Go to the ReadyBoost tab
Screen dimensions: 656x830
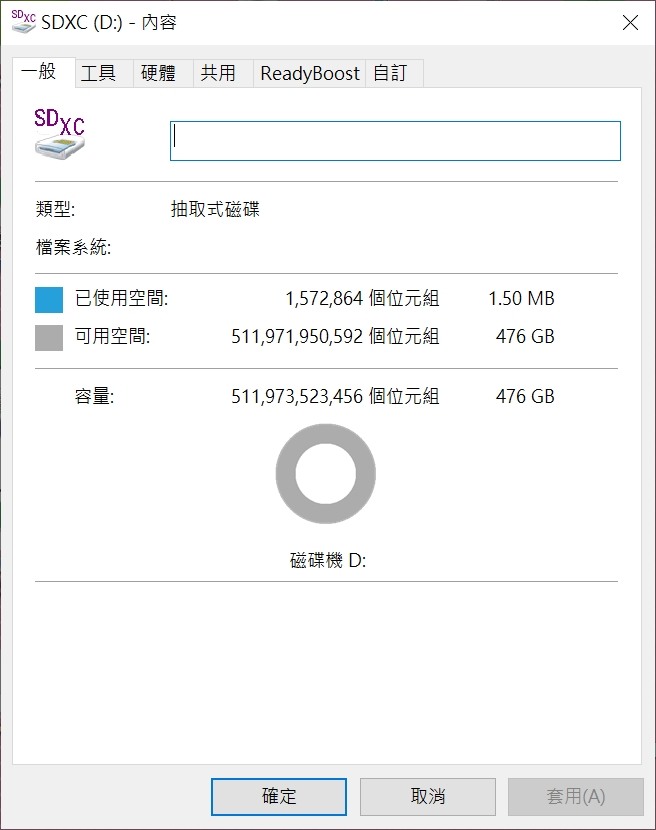tap(310, 73)
